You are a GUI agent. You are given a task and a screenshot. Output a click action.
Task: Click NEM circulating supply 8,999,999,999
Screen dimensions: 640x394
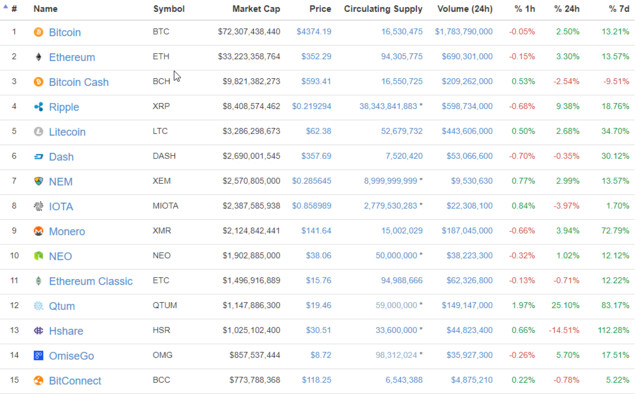[x=391, y=181]
